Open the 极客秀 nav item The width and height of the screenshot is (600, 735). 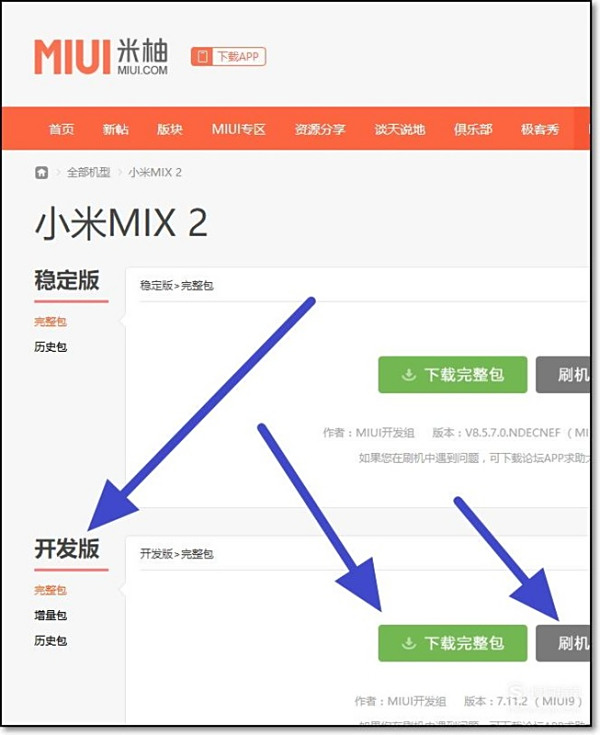coord(540,129)
